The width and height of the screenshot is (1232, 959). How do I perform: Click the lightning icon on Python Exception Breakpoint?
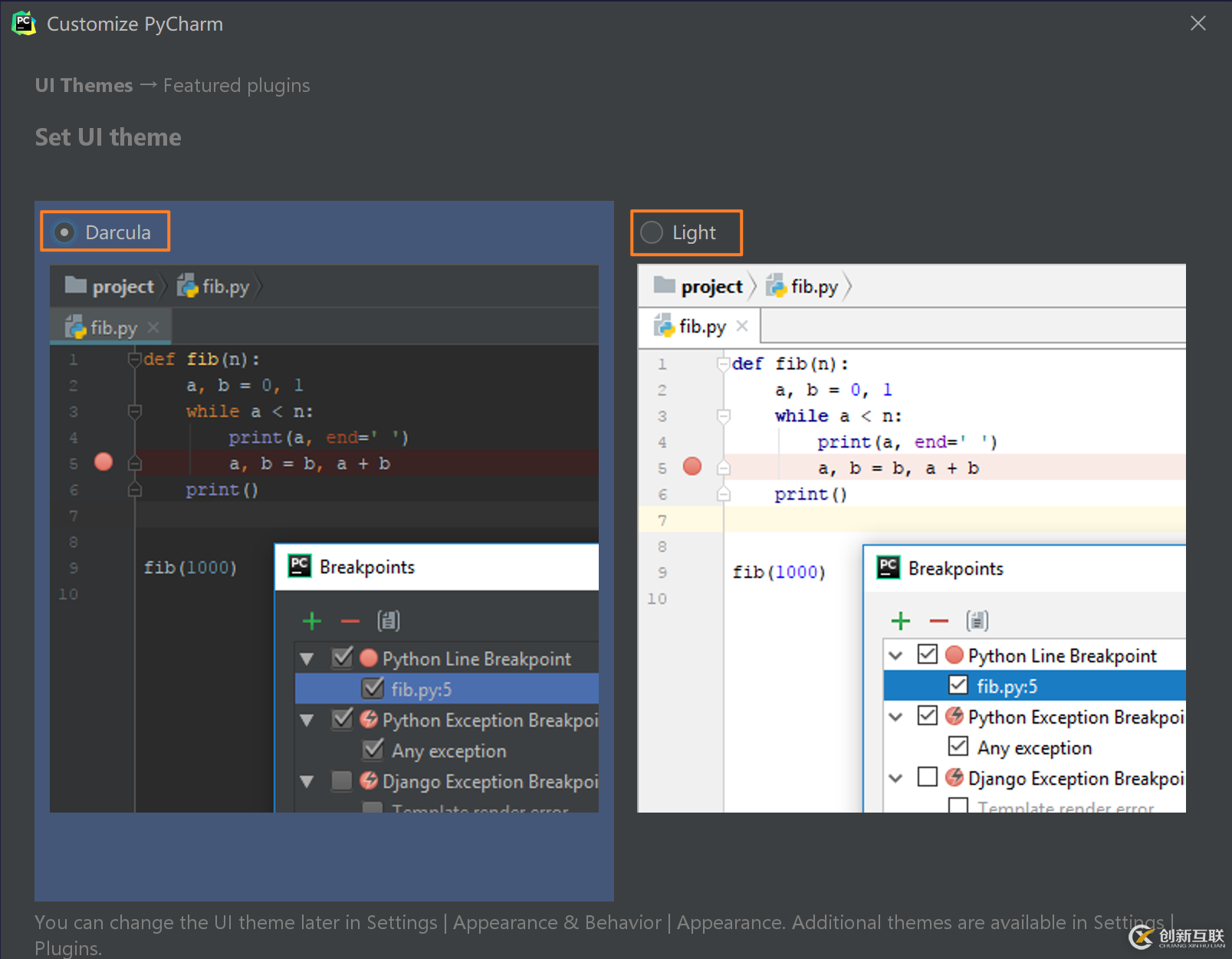[x=369, y=719]
